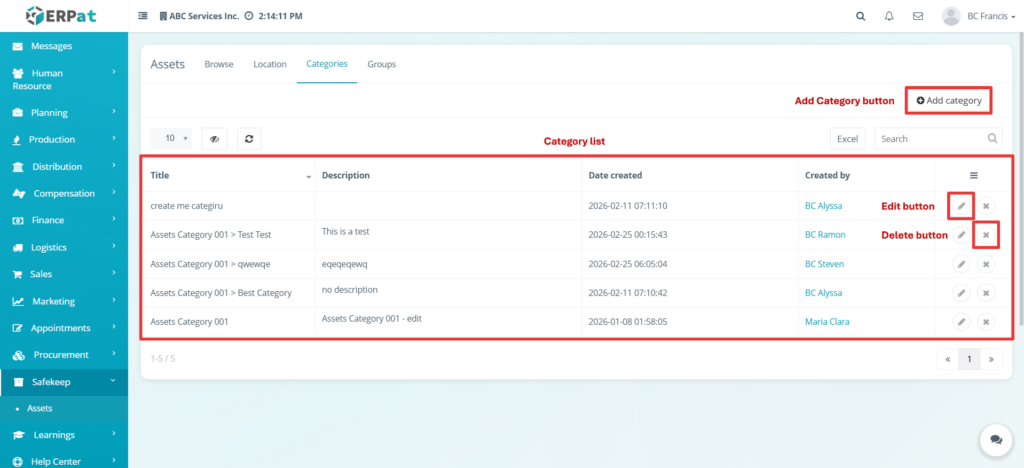Open the chat bubble icon

[x=995, y=439]
